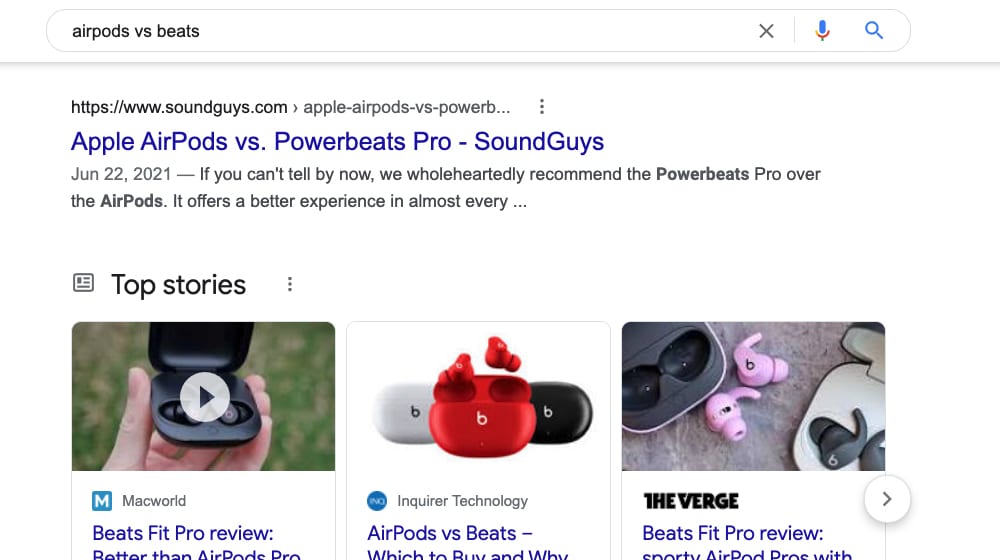This screenshot has width=1000, height=560.
Task: Play the Macworld video thumbnail
Action: [205, 397]
